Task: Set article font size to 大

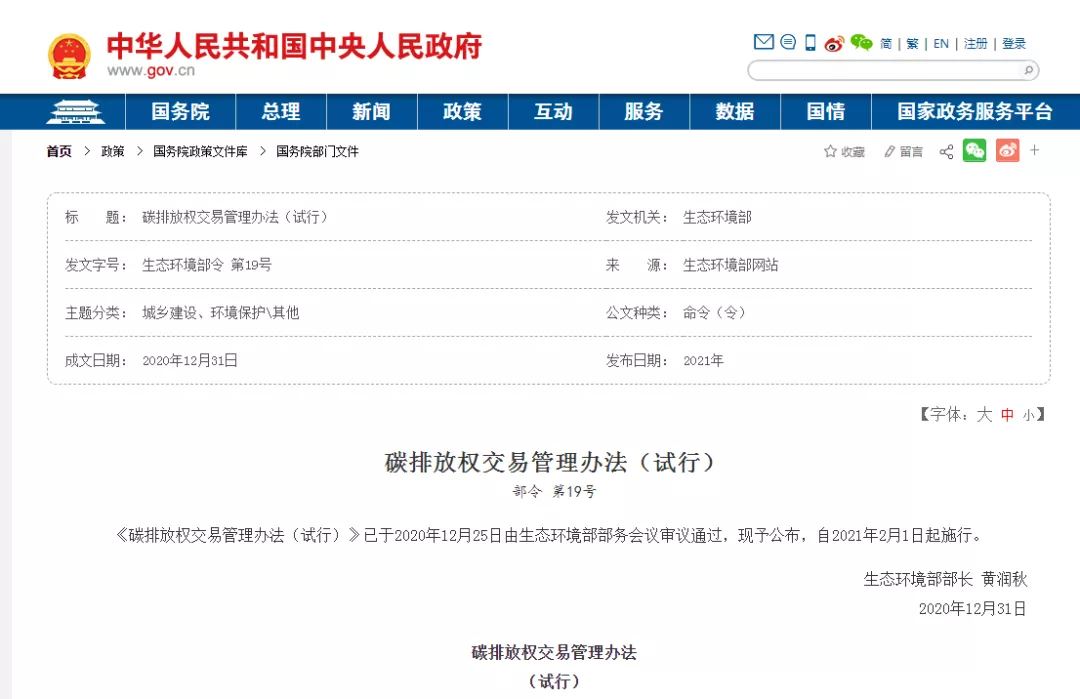Action: [x=983, y=414]
